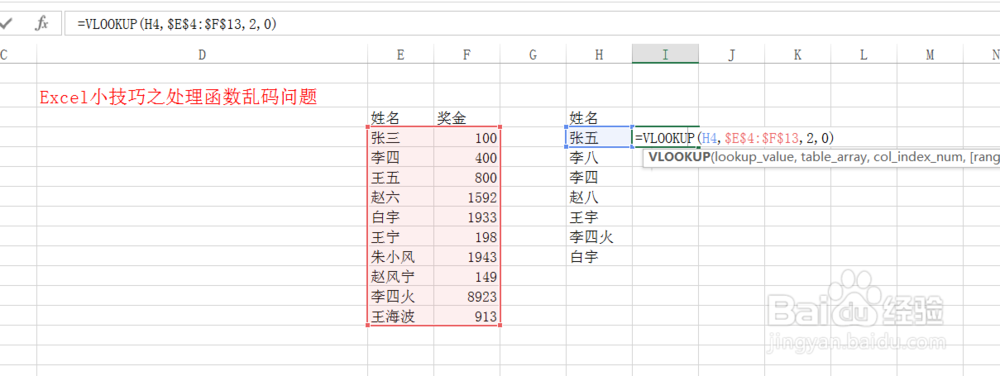Select the bonus cell with value 100
This screenshot has height=376, width=1000.
pyautogui.click(x=467, y=137)
